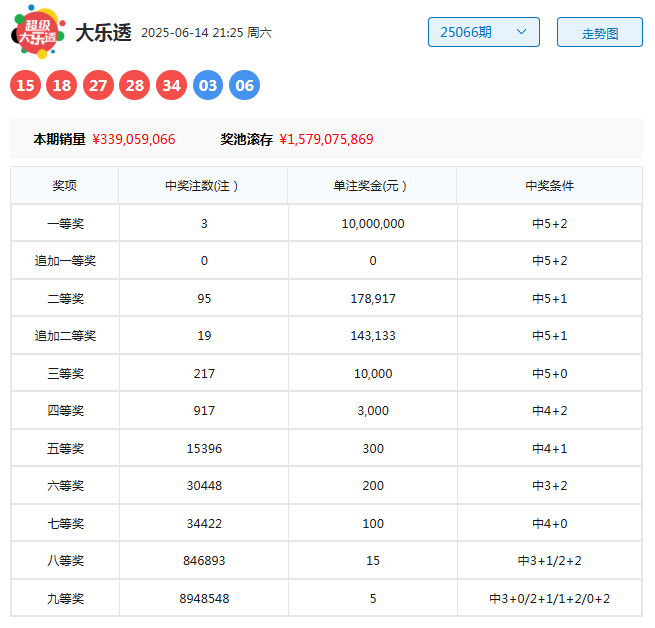Click the 中3+1/2+2 condition cell
Viewport: 655px width, 628px height.
click(x=550, y=560)
